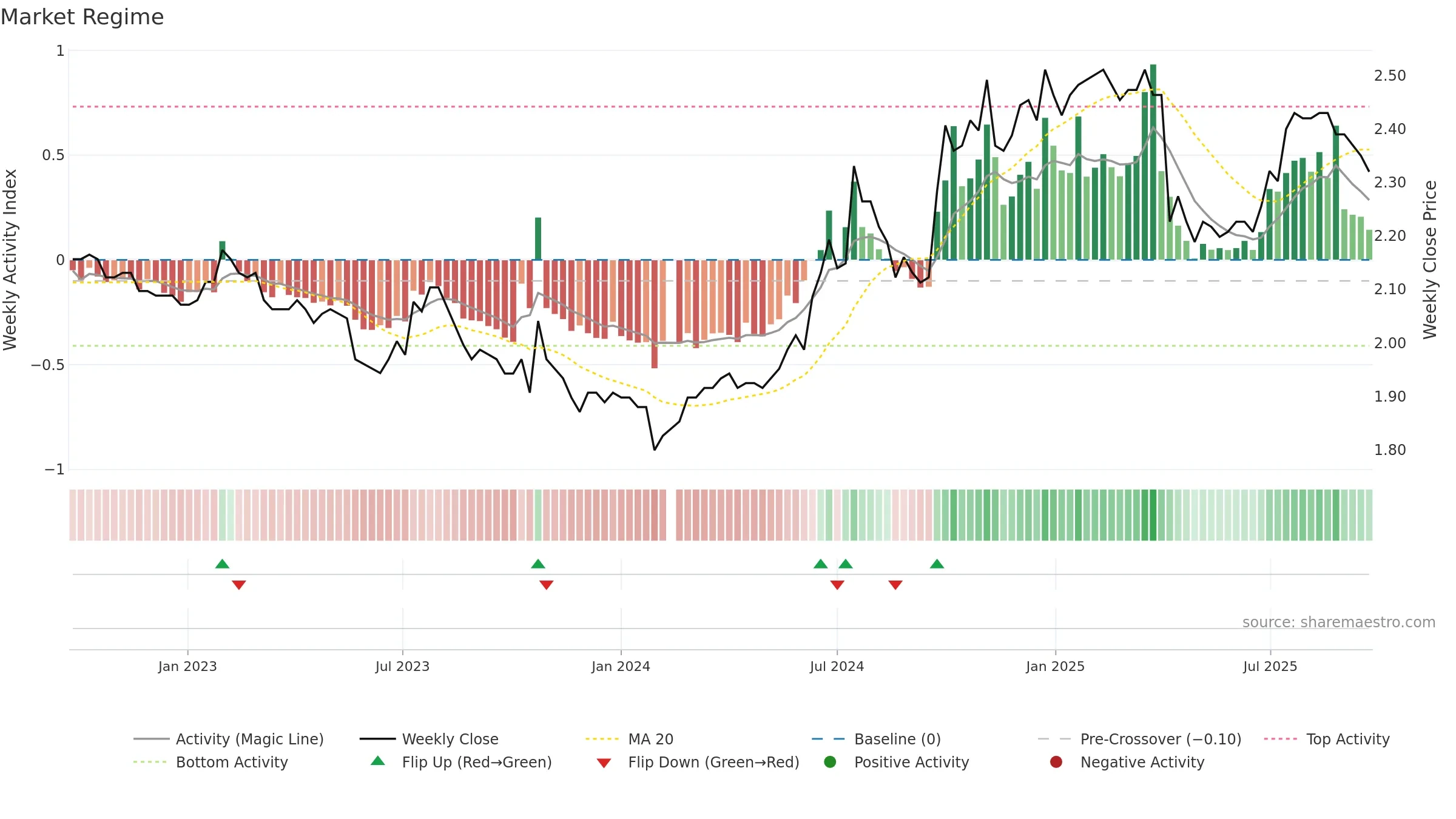This screenshot has height=819, width=1456.
Task: Click the 2.50 price axis tick
Action: [1390, 76]
